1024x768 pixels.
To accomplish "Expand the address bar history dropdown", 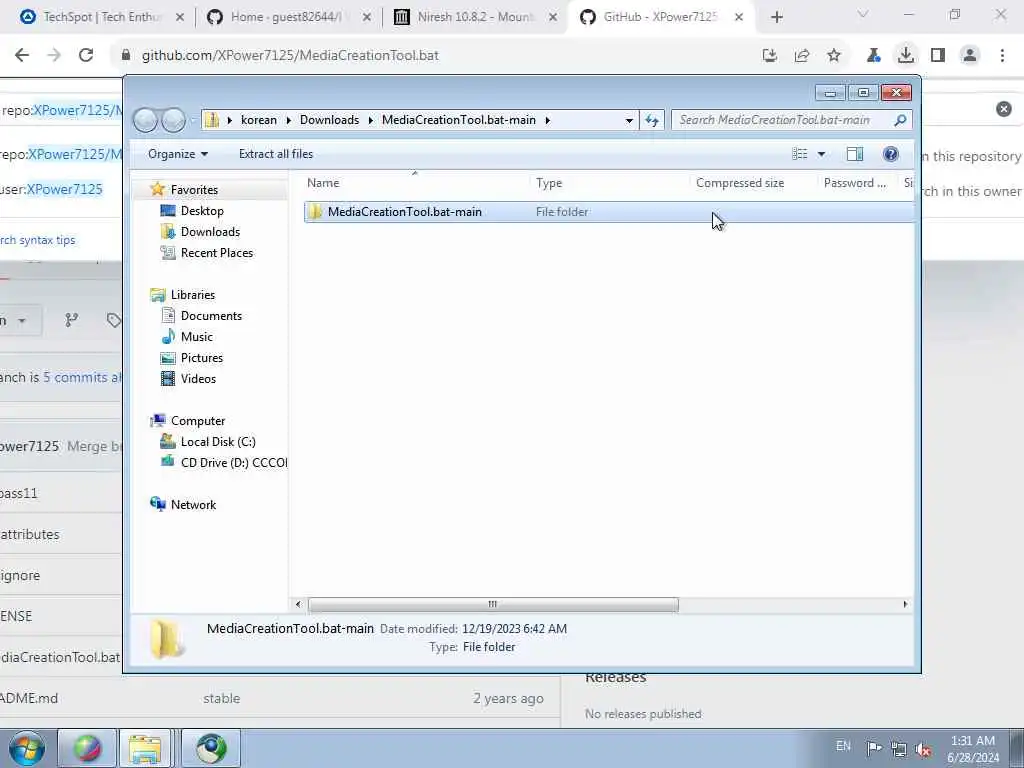I will click(629, 120).
